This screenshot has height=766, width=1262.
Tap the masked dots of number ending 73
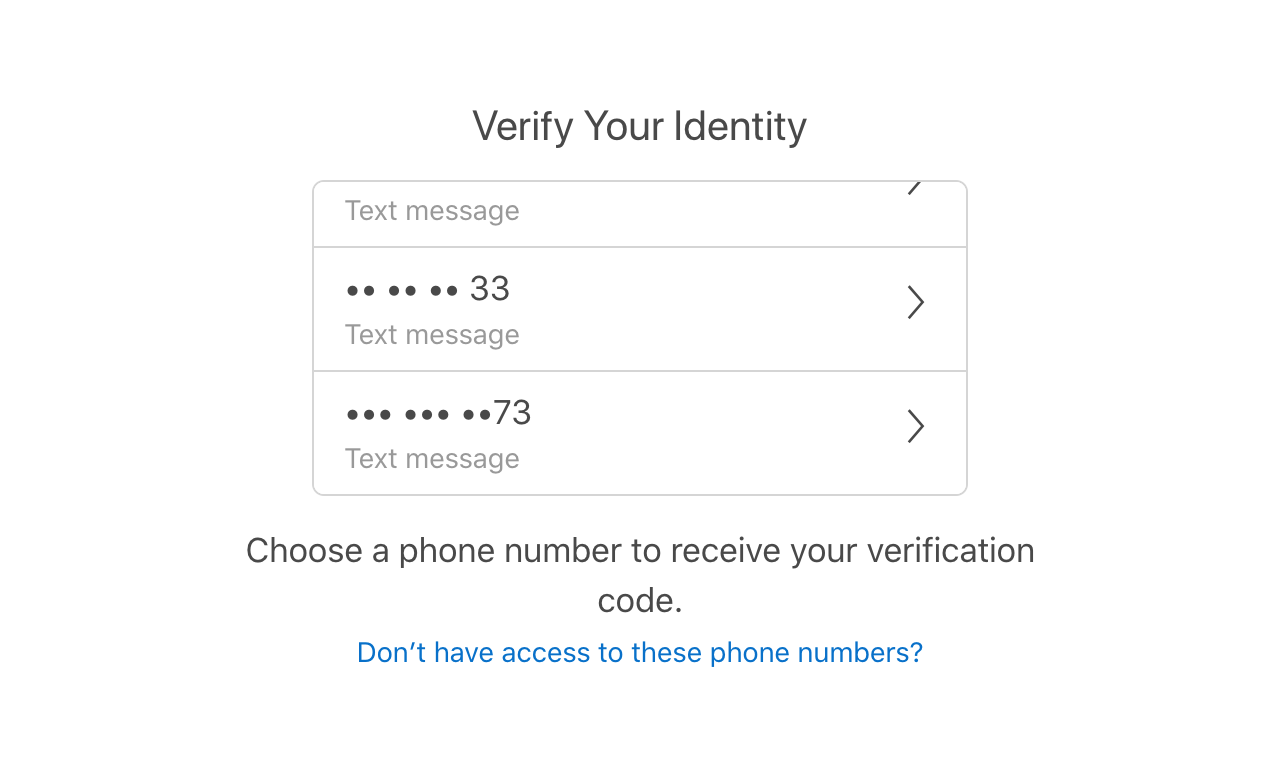[419, 415]
